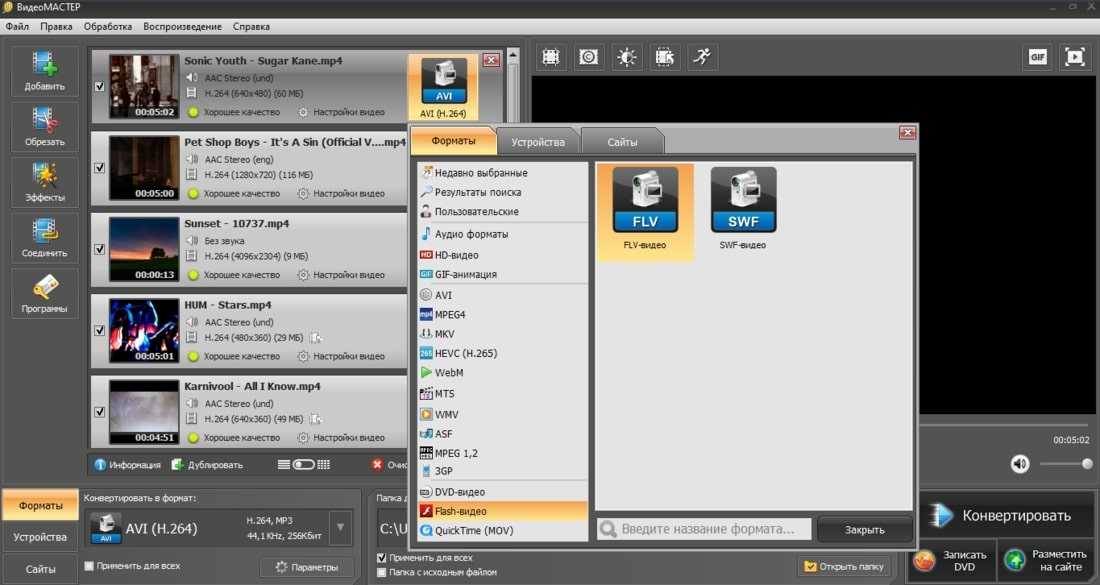The image size is (1100, 585).
Task: Expand the AVI (H.264) format dropdown arrow
Action: [x=341, y=527]
